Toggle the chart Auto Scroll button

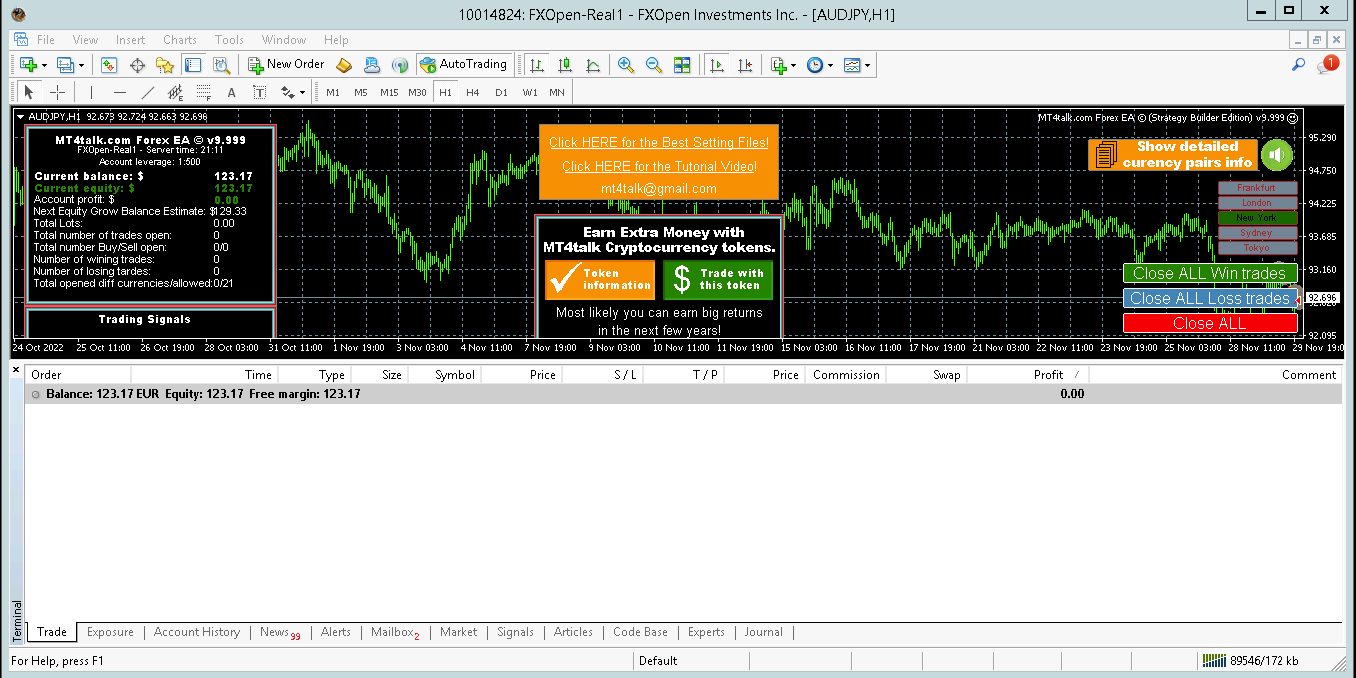716,65
